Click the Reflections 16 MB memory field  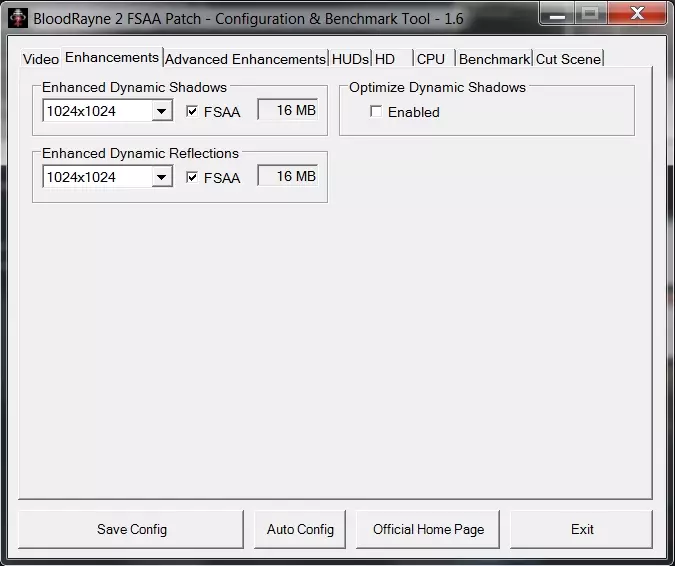click(288, 176)
